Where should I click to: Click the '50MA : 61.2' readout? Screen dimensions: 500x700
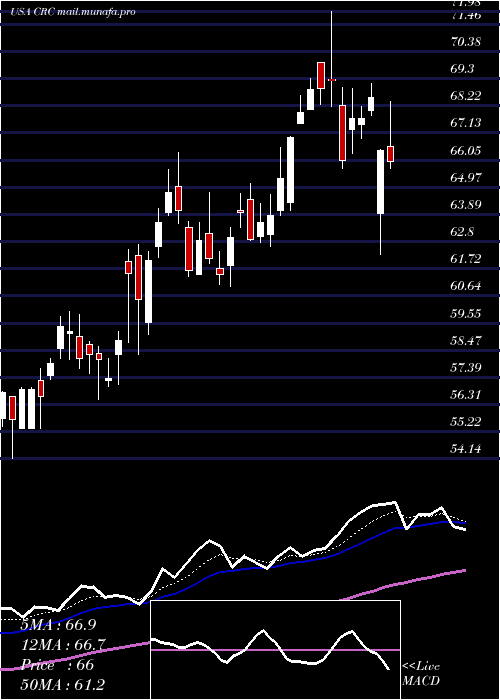pos(63,684)
